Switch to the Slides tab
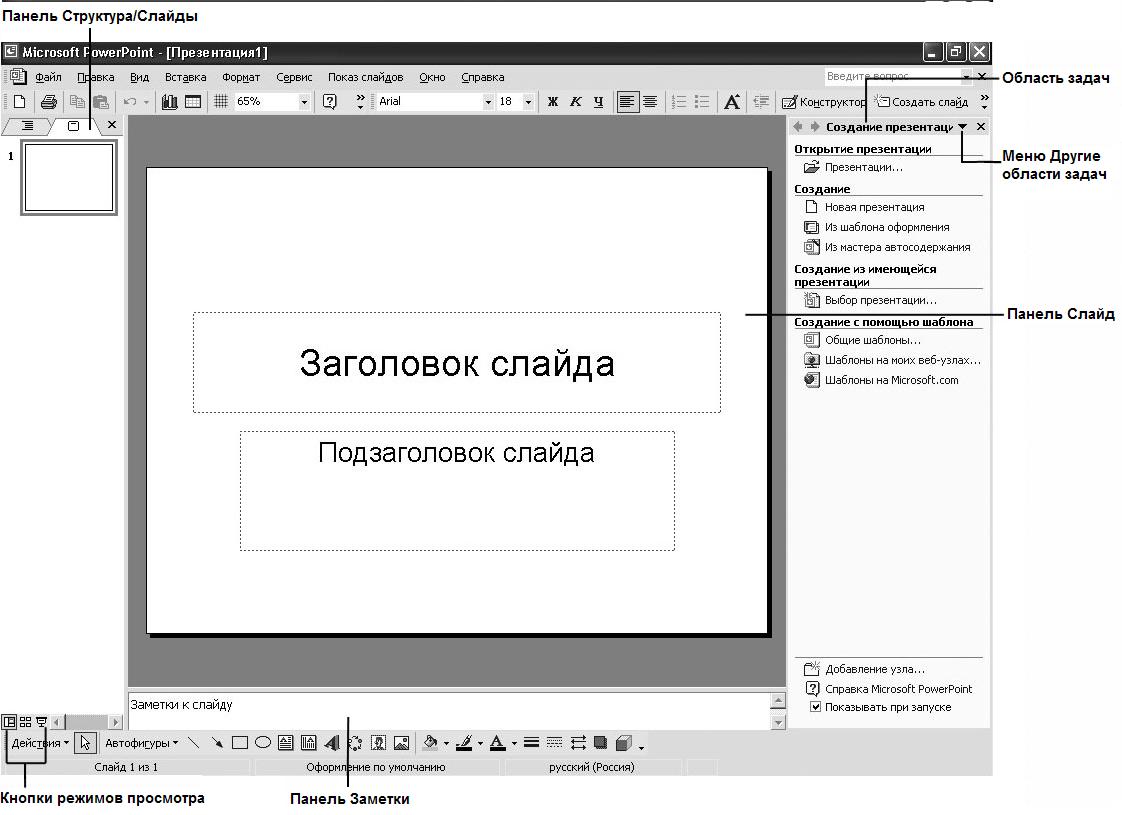Image resolution: width=1122 pixels, height=815 pixels. click(73, 126)
